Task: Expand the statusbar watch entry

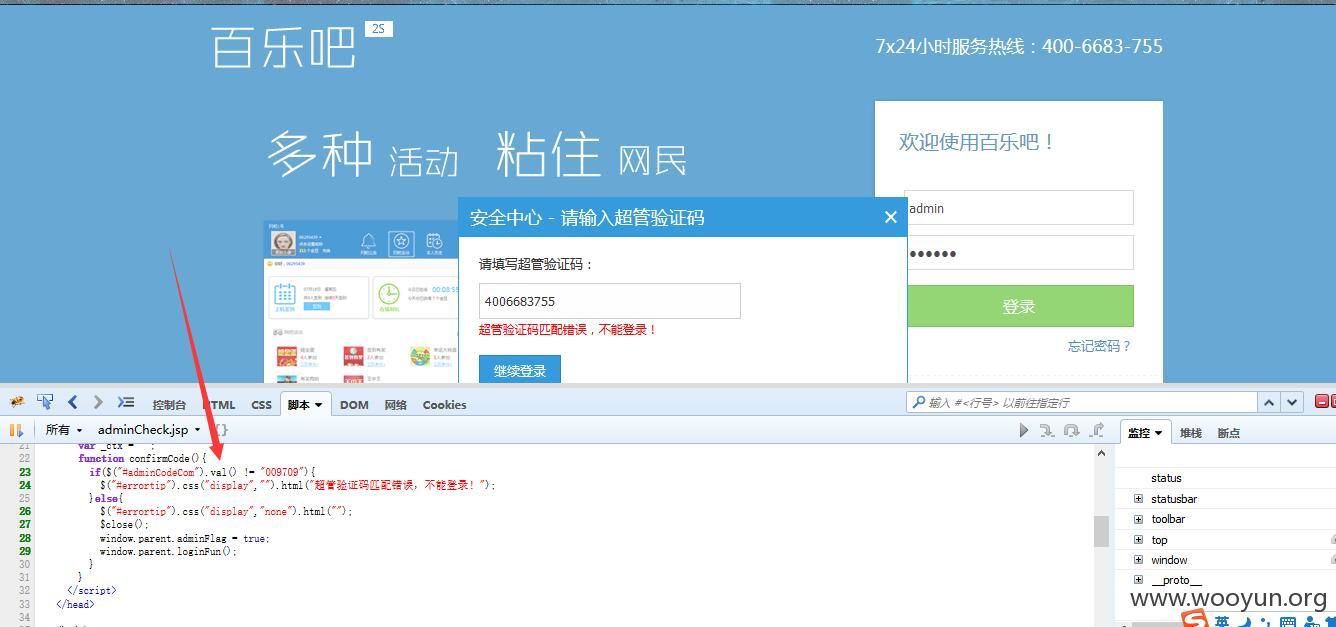Action: point(1138,498)
